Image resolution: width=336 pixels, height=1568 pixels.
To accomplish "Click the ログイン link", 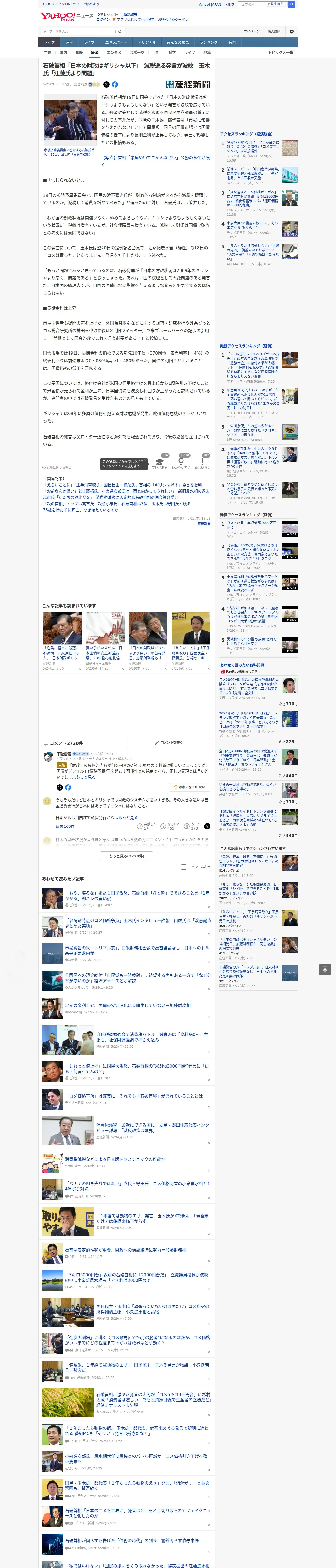I will (x=103, y=20).
